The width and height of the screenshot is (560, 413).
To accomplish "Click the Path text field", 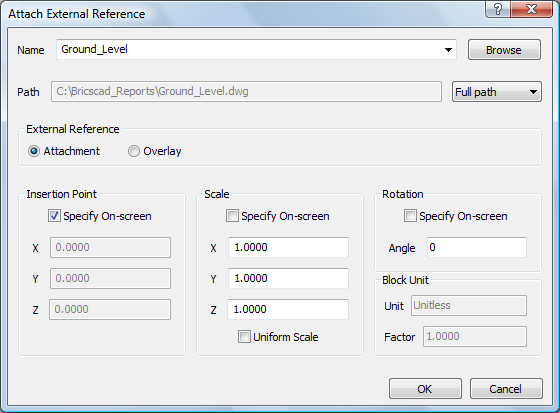I will [246, 92].
